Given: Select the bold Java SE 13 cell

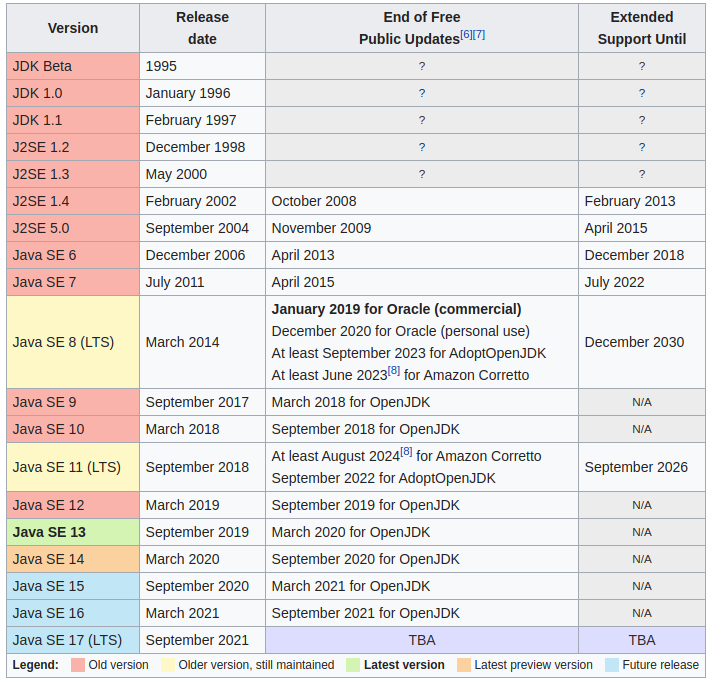Looking at the screenshot, I should pyautogui.click(x=73, y=532).
